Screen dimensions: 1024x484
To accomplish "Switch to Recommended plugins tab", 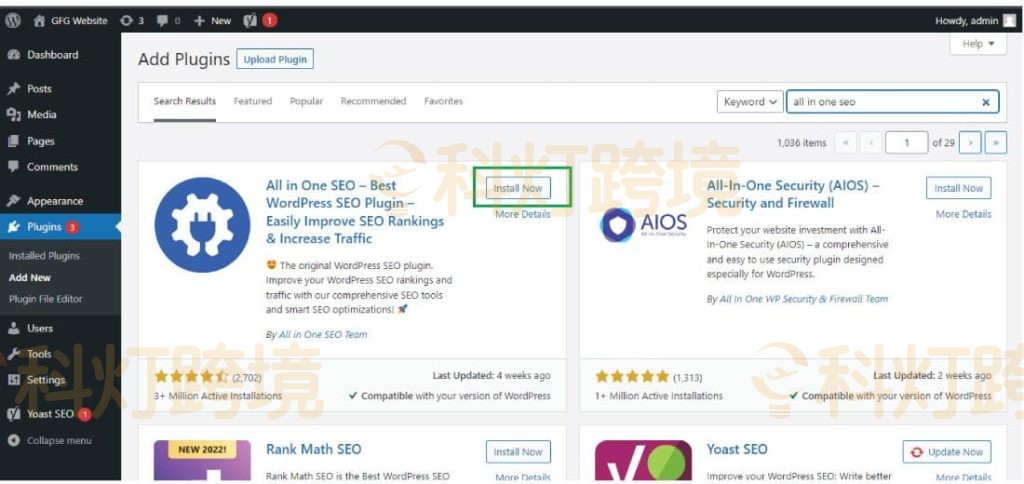I will 374,101.
